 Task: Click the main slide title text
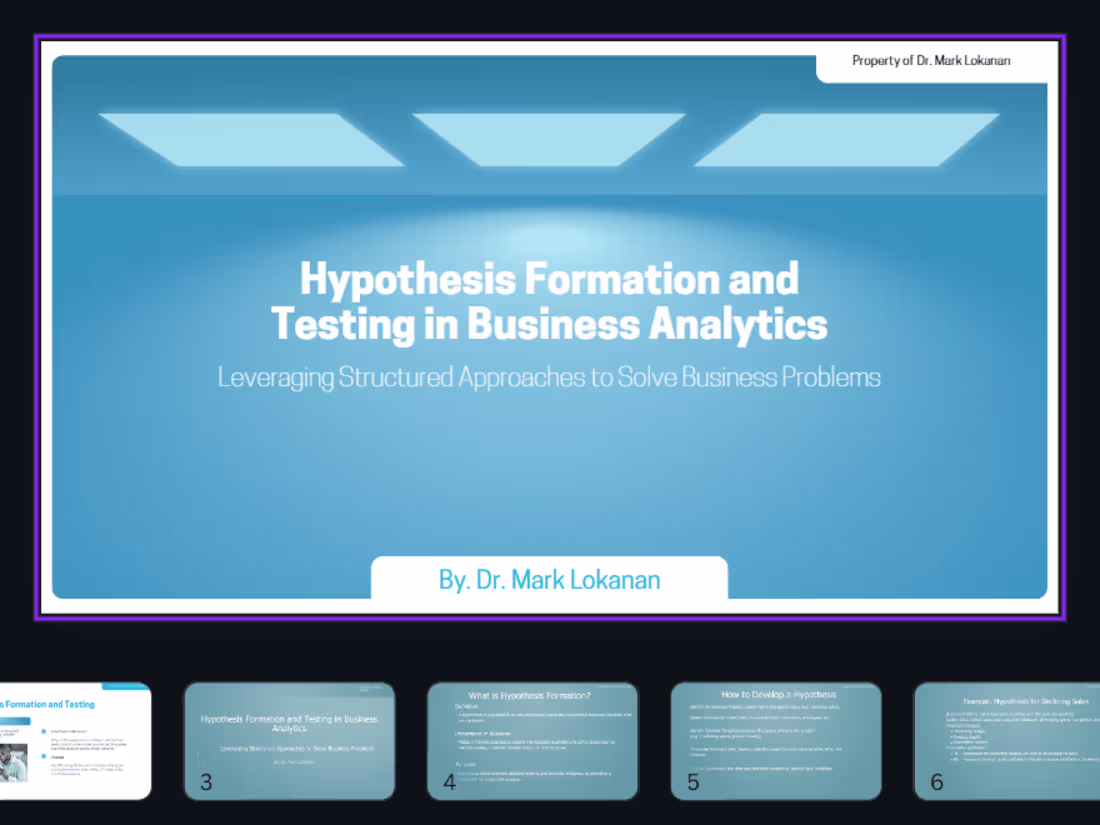pos(549,300)
